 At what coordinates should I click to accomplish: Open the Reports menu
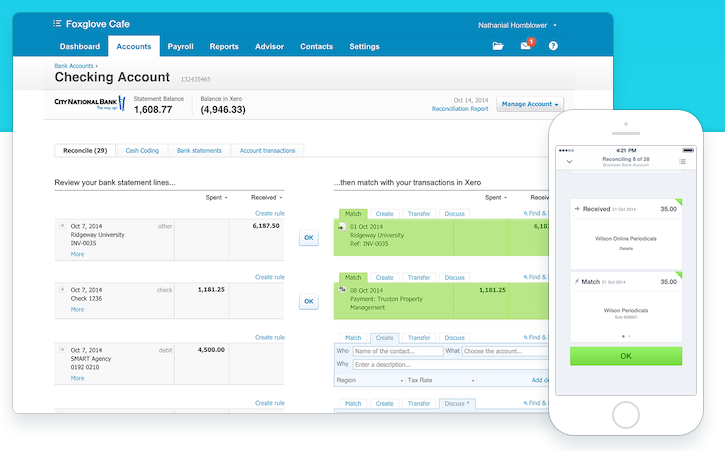click(x=224, y=46)
